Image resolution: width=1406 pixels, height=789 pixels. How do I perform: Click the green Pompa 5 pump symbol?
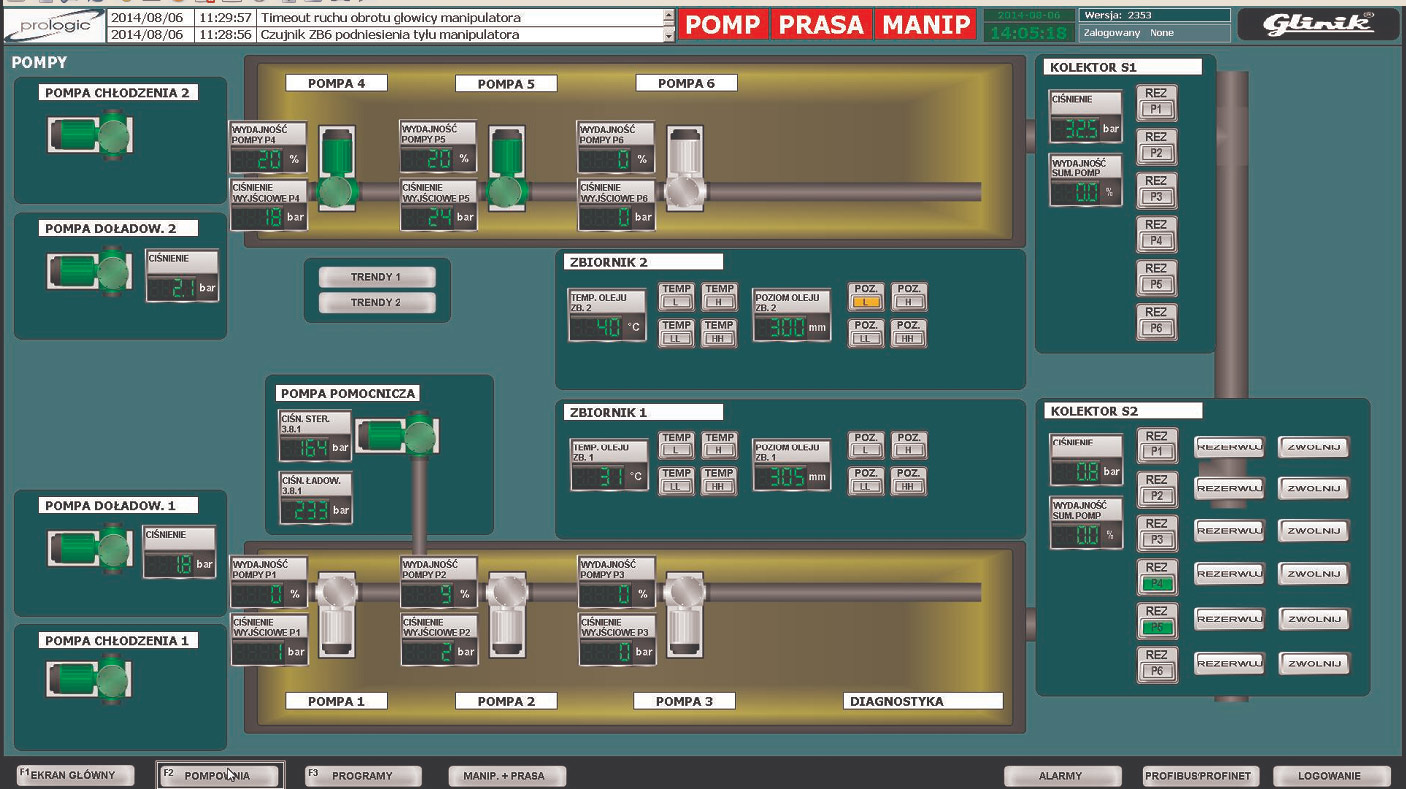pos(507,169)
